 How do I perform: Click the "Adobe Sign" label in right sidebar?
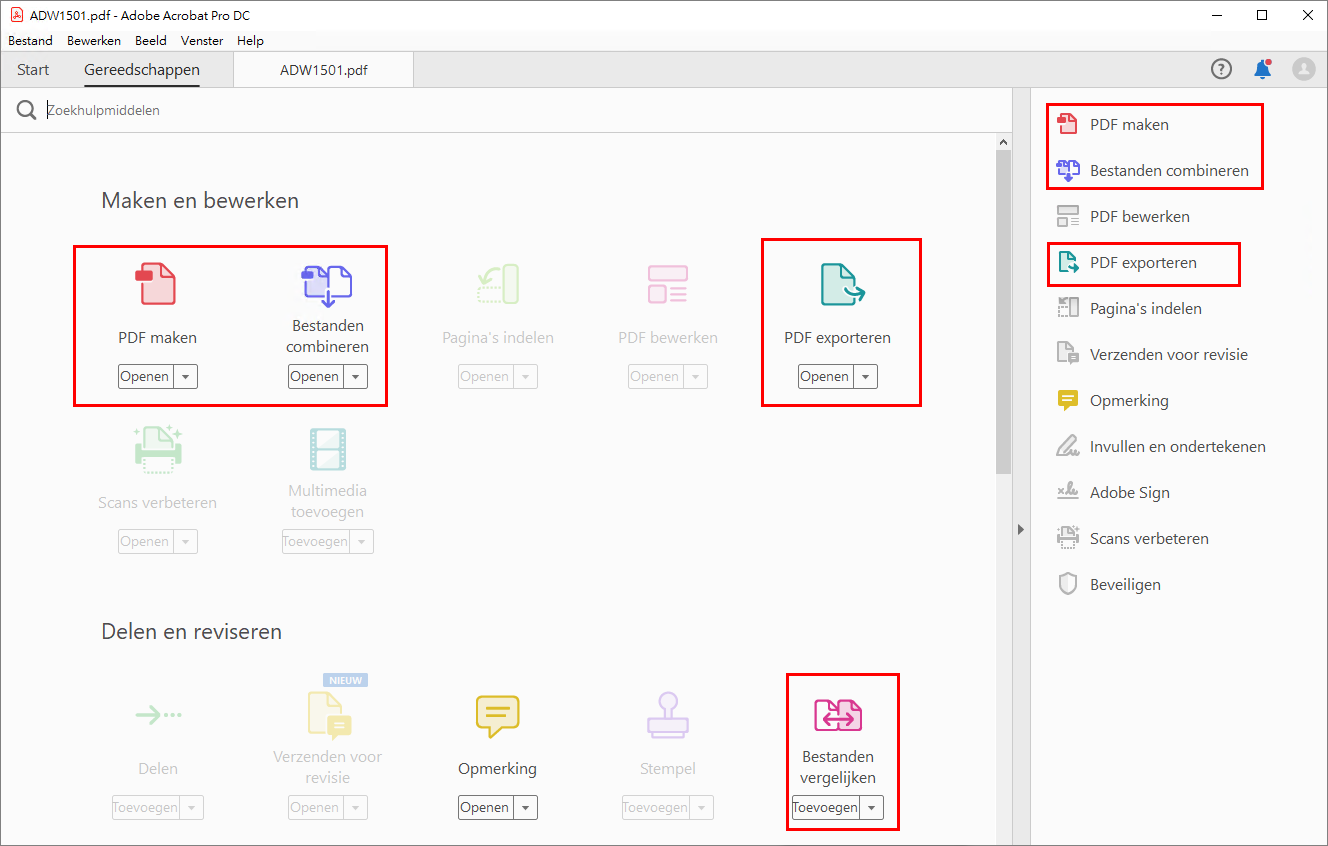point(1130,492)
